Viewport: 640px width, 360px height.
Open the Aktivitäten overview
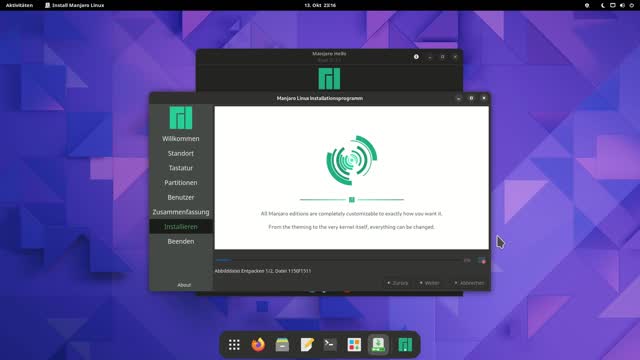coord(19,5)
